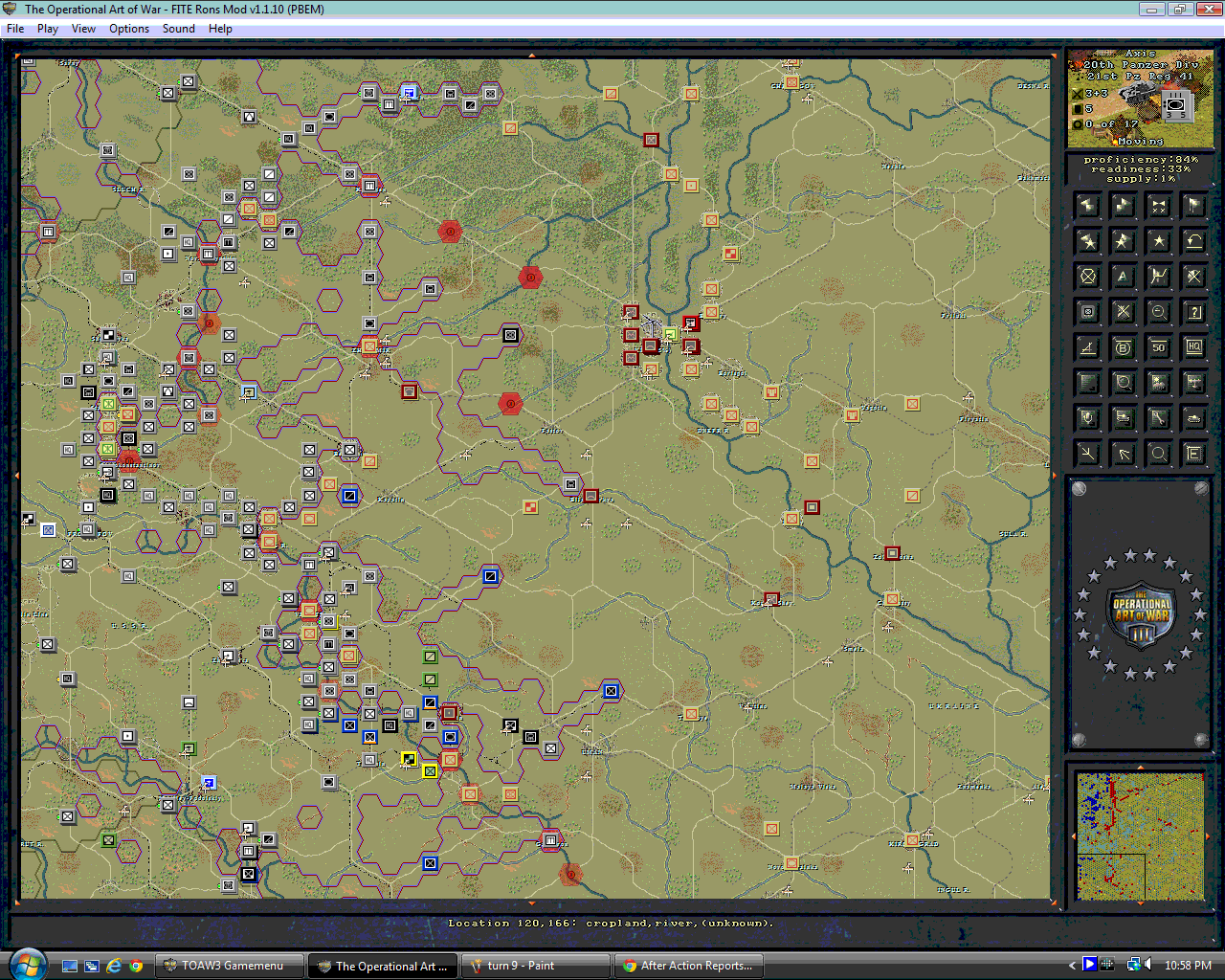The height and width of the screenshot is (980, 1225).
Task: Click the crossed X icon beside the grey counter button
Action: tap(1124, 312)
